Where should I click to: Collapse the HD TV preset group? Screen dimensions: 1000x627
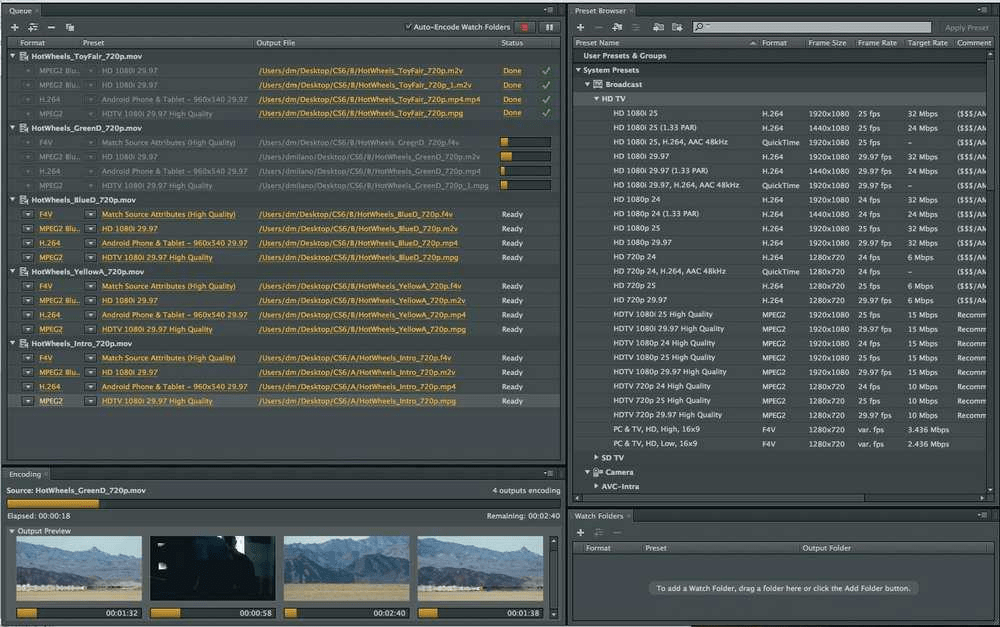594,99
